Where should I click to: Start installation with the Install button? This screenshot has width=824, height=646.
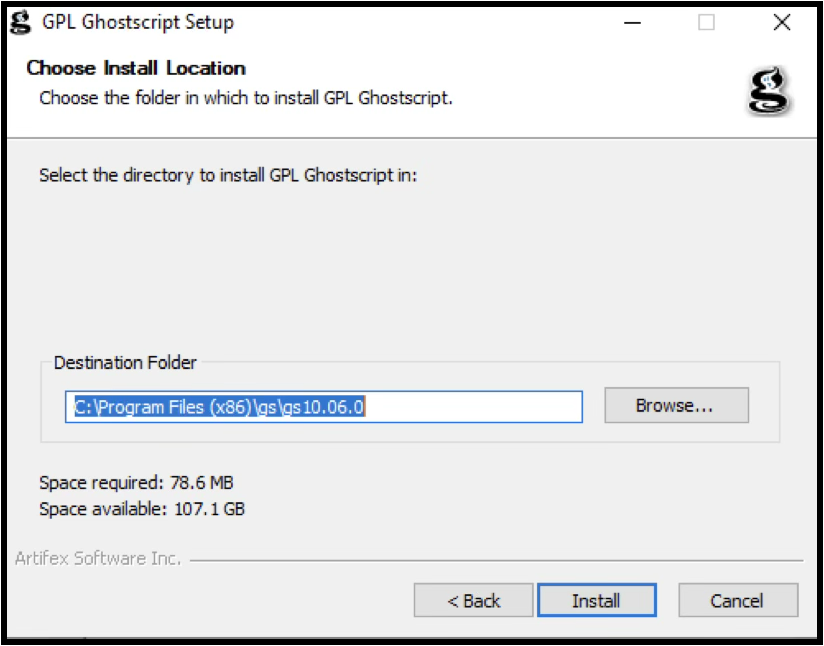596,601
